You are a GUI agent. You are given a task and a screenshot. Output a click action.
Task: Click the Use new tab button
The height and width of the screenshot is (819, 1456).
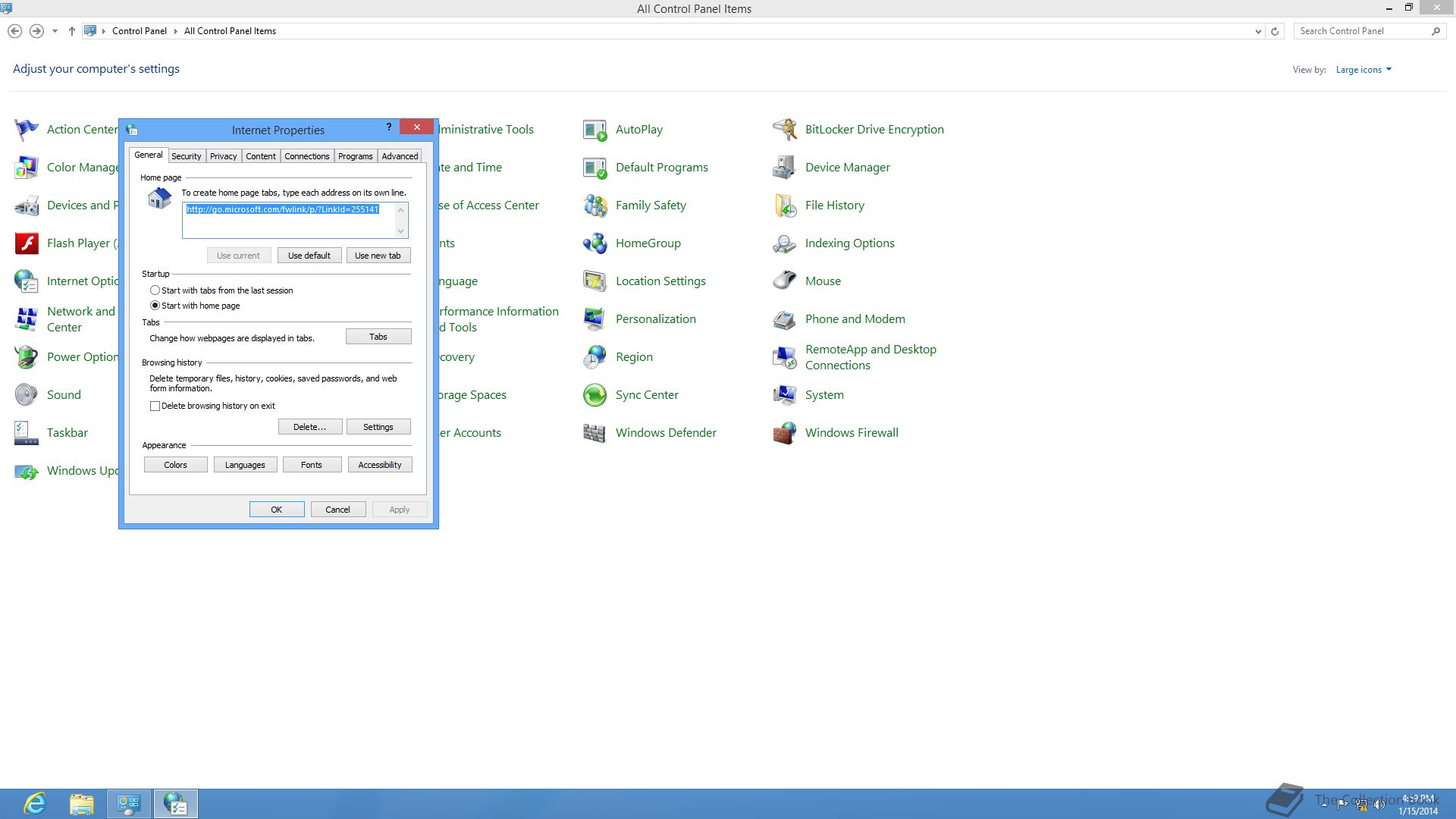pos(378,256)
